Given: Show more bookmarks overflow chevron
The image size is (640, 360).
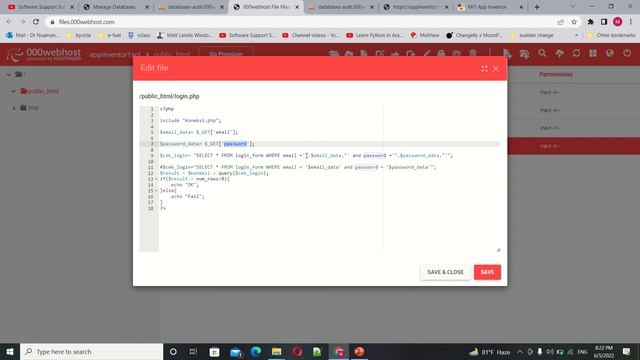Looking at the screenshot, I should click(x=576, y=36).
